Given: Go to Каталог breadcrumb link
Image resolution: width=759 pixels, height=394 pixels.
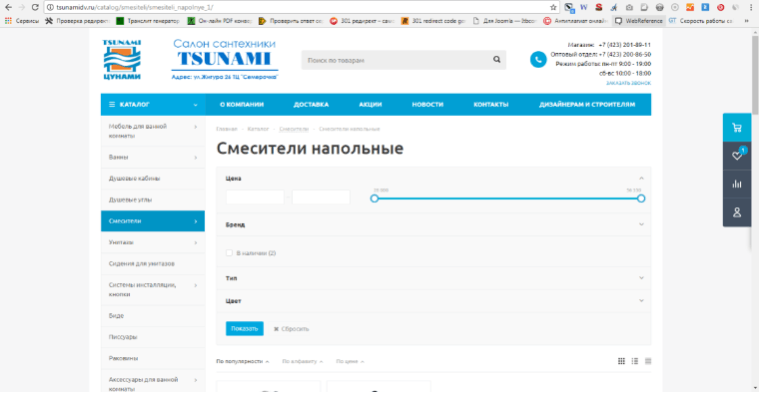Looking at the screenshot, I should pos(258,129).
